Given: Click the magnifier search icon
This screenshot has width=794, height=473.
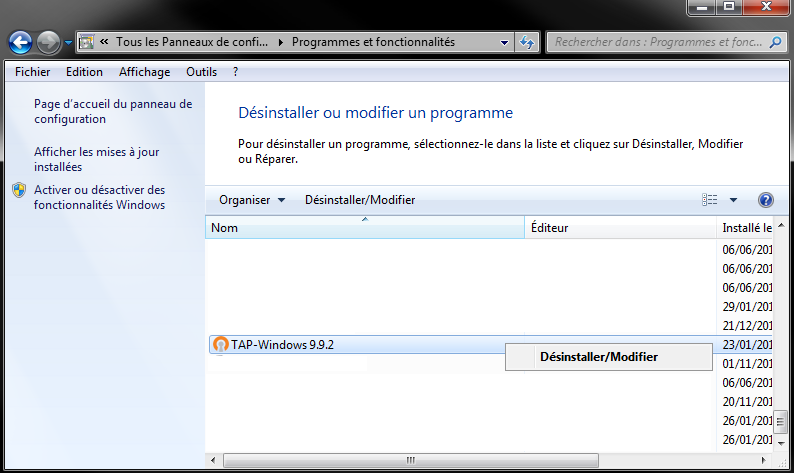Looking at the screenshot, I should [775, 42].
